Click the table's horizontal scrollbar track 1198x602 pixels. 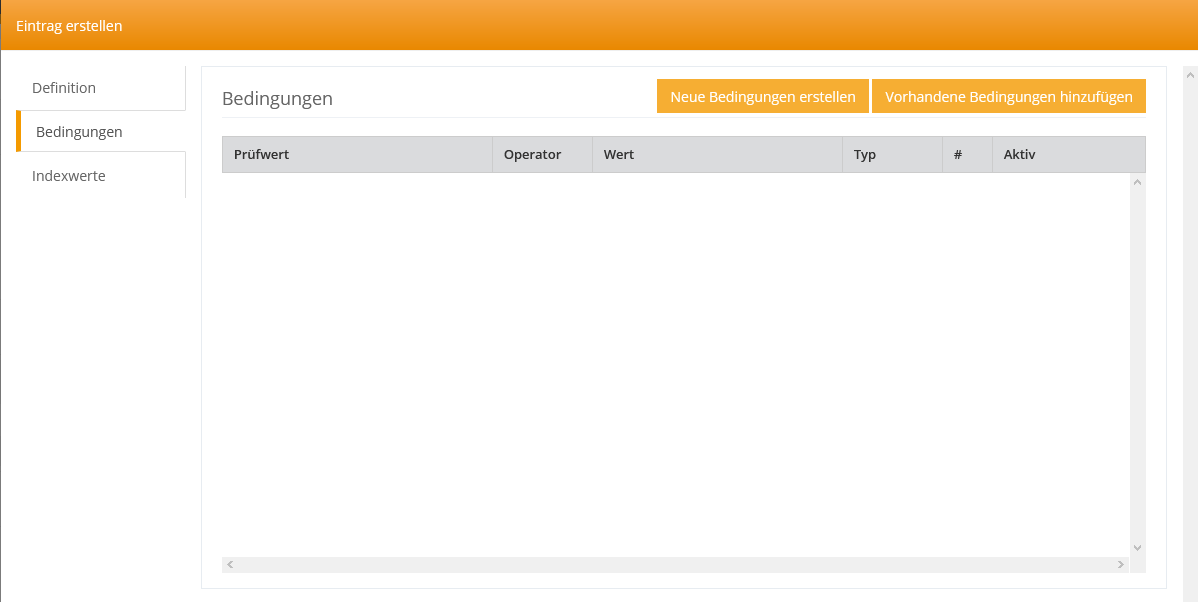675,565
